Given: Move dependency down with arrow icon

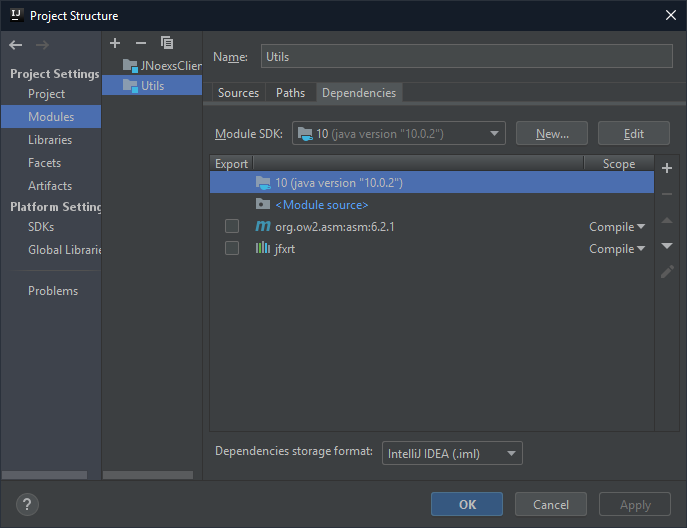Looking at the screenshot, I should 667,246.
